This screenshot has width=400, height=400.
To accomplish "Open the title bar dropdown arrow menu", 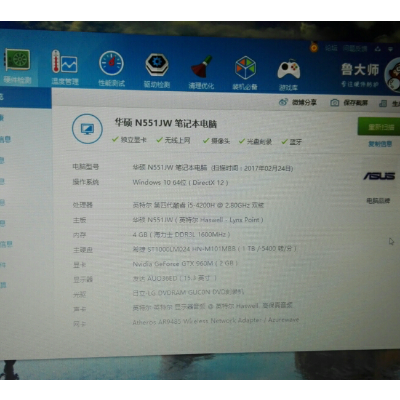I will 390,49.
